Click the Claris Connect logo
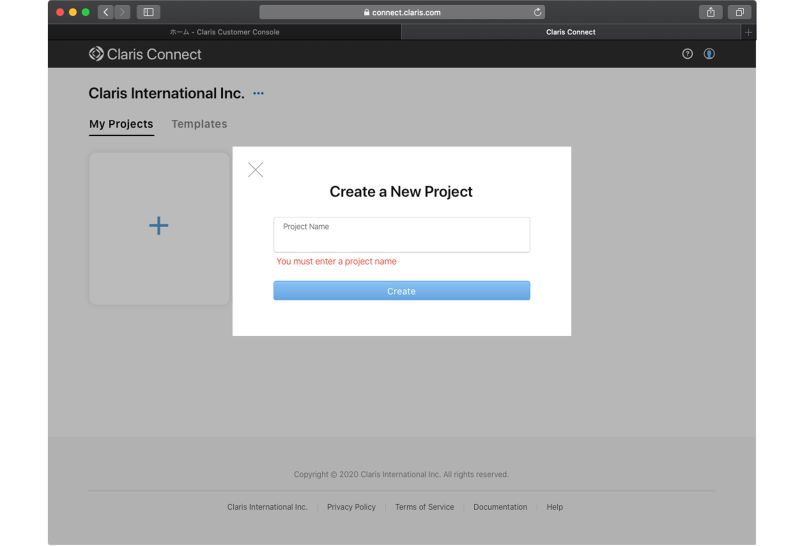The image size is (800, 546). tap(145, 54)
